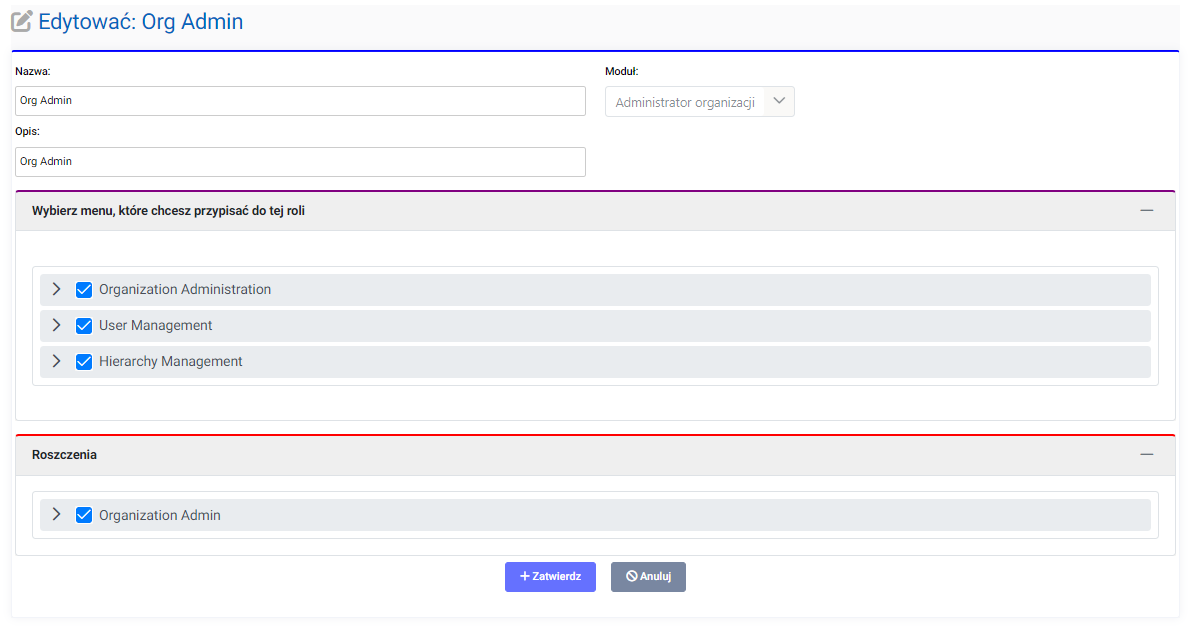
Task: Focus the Opis text field
Action: 300,162
